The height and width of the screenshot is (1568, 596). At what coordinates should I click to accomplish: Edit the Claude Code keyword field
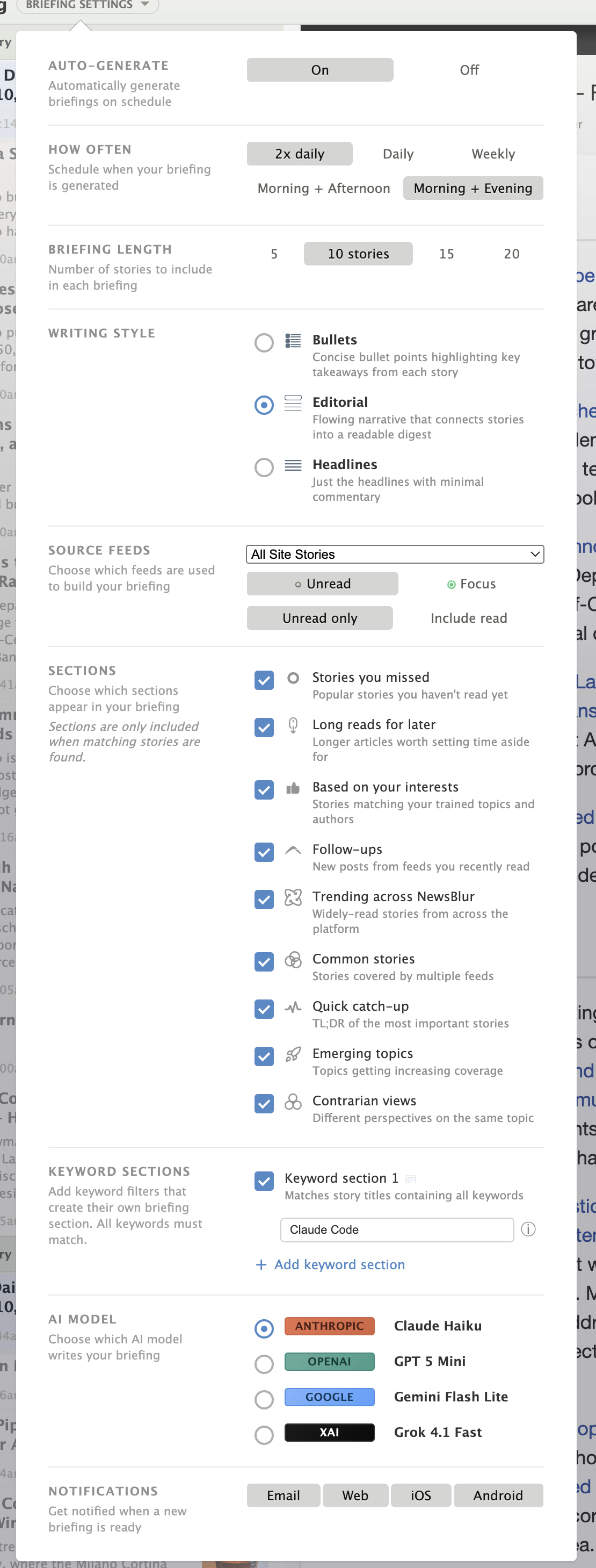[396, 1229]
